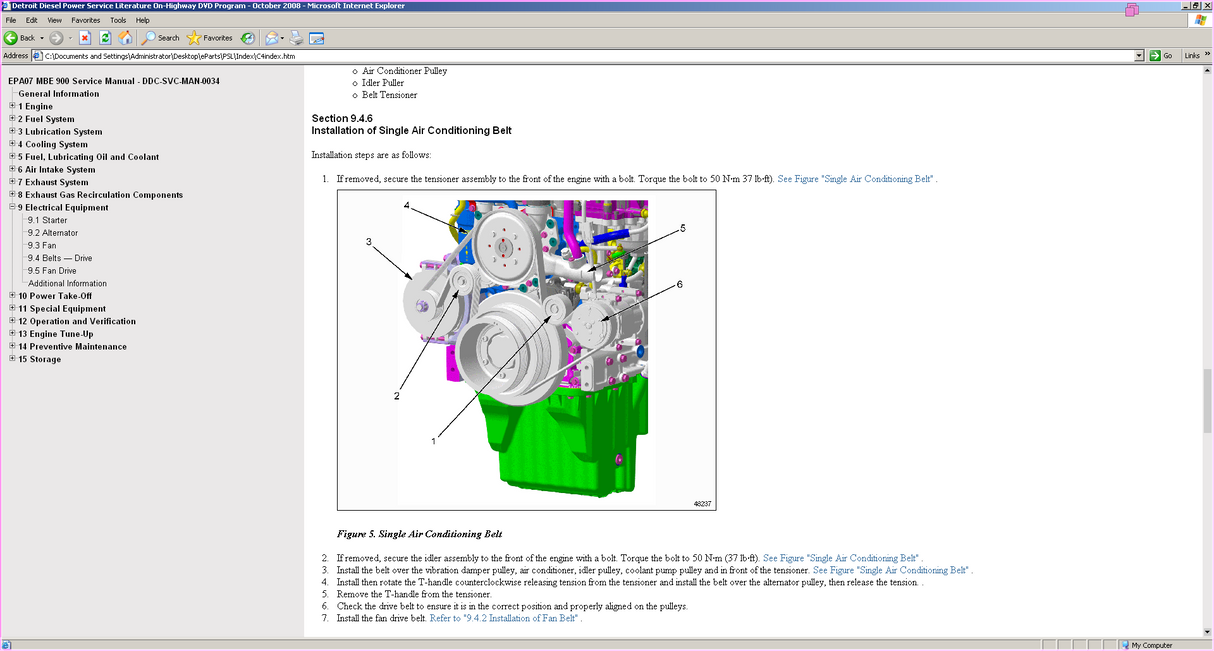This screenshot has height=651, width=1214.
Task: Expand the 1 Engine tree node
Action: click(x=12, y=106)
